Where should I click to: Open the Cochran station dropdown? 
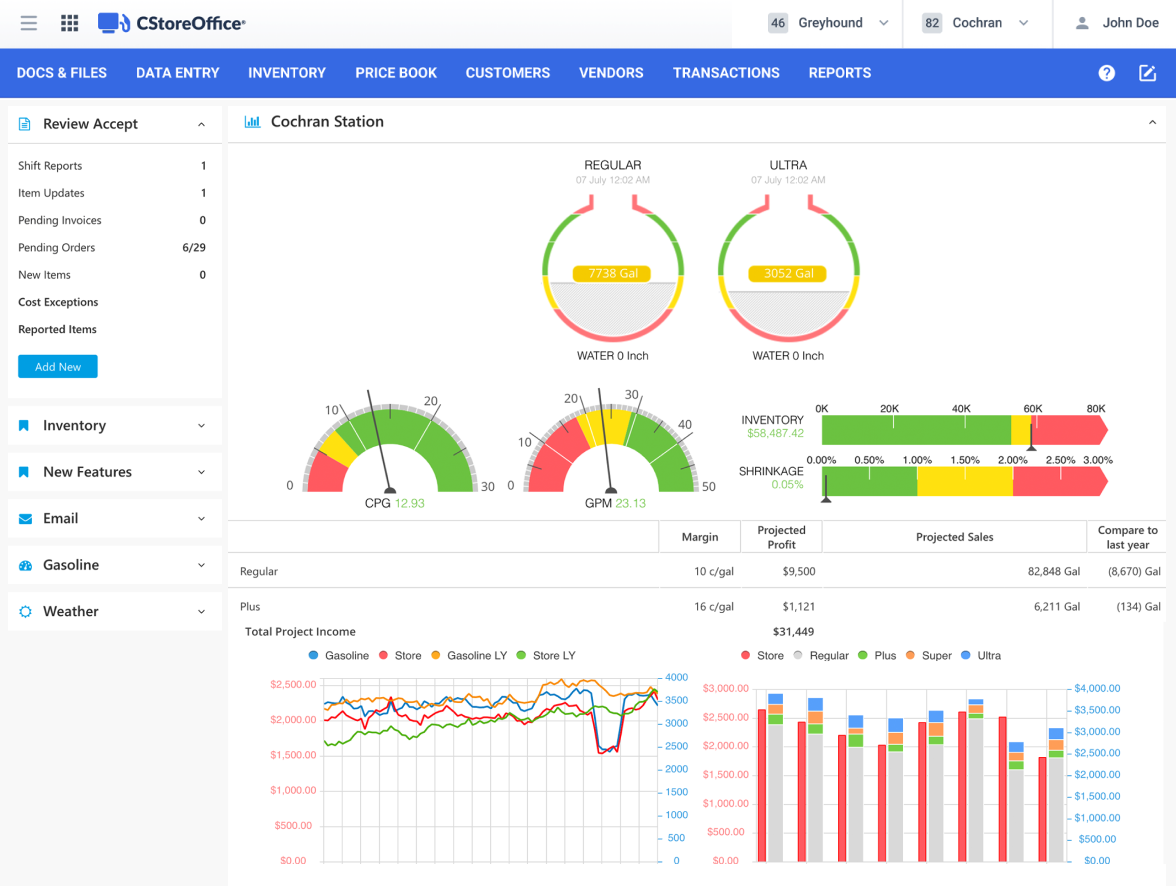975,23
